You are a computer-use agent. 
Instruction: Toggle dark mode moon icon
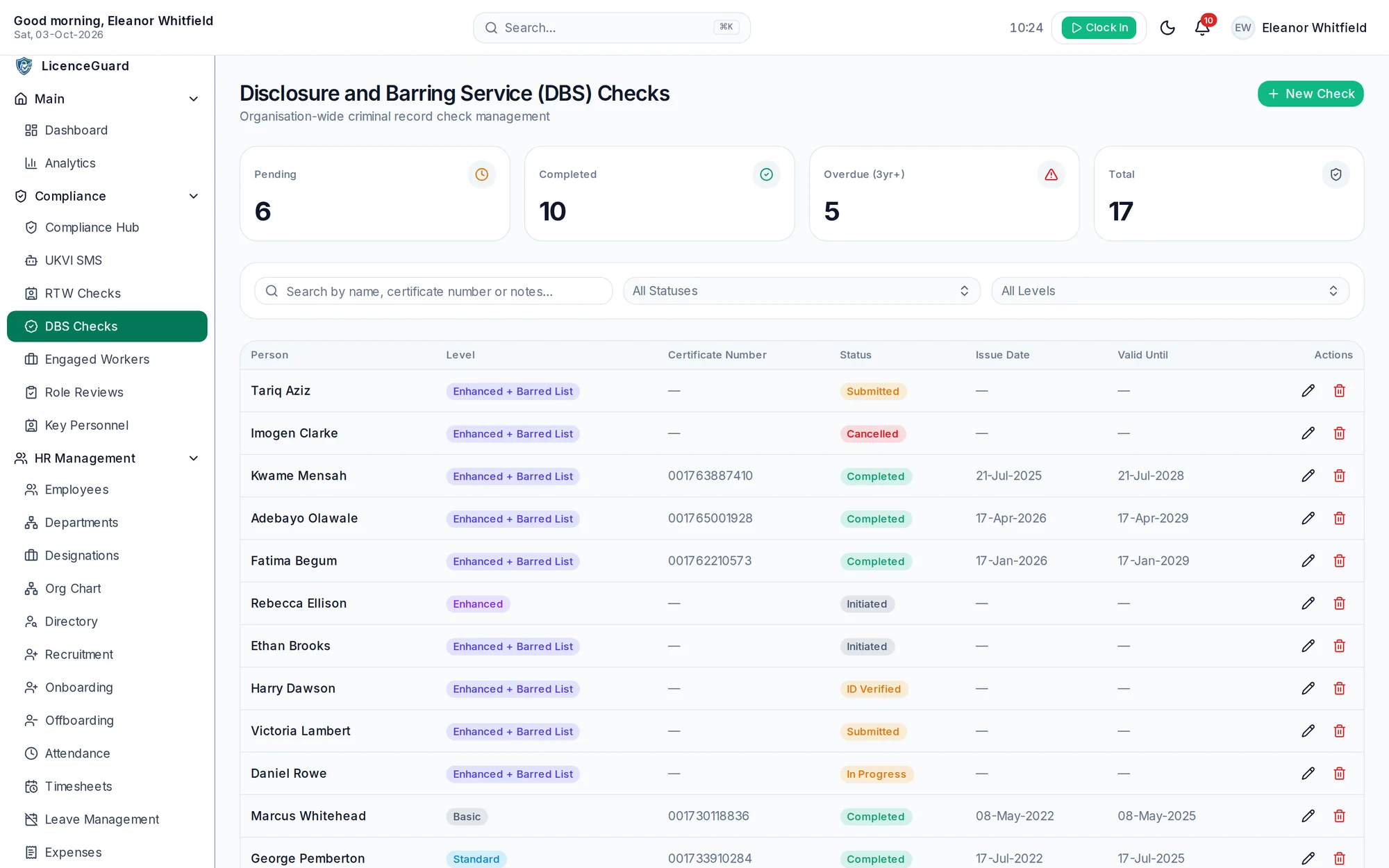[1167, 28]
